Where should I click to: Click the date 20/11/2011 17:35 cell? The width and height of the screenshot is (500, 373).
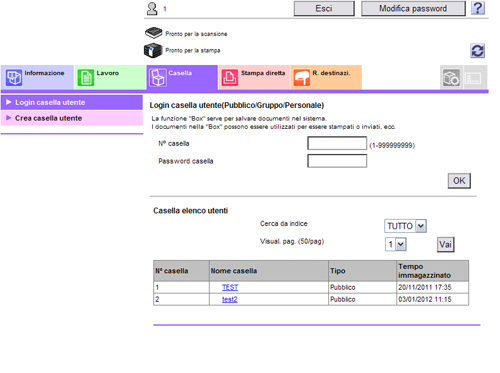(x=433, y=287)
